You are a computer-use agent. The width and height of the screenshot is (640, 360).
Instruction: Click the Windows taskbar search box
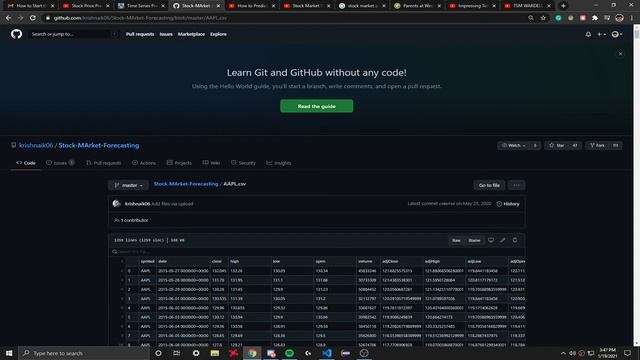(x=84, y=353)
